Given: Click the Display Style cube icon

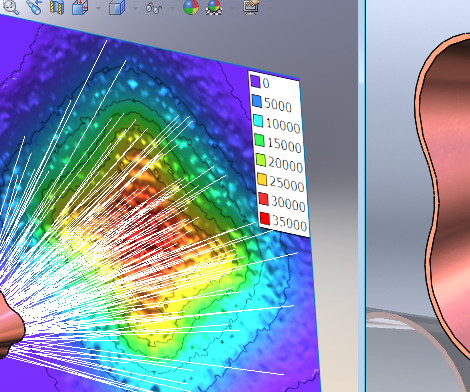Looking at the screenshot, I should click(x=117, y=7).
